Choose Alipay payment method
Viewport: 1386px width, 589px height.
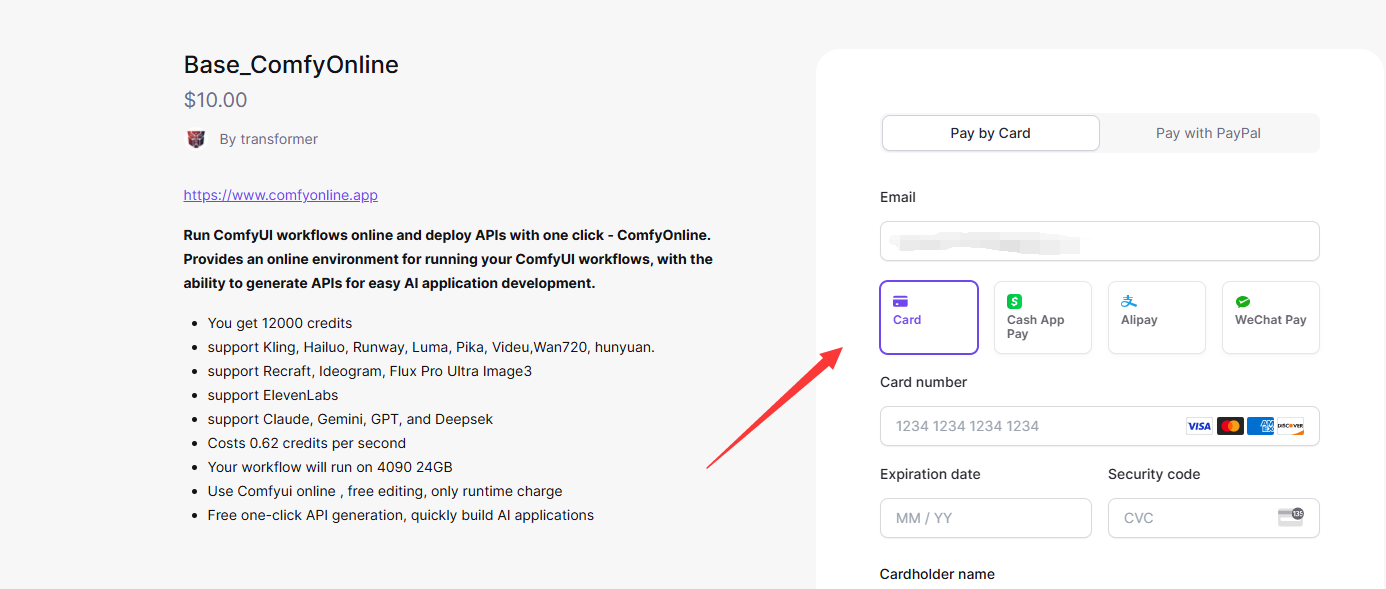tap(1157, 318)
